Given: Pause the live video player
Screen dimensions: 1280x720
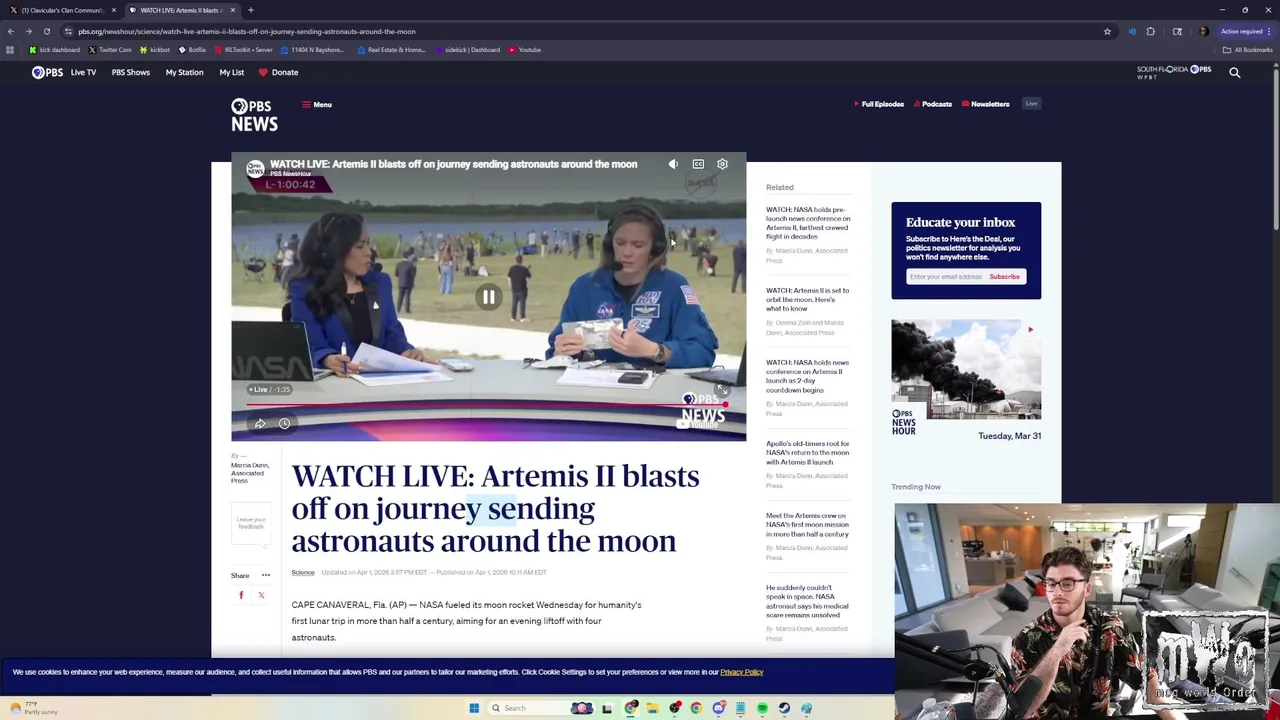Looking at the screenshot, I should (488, 297).
